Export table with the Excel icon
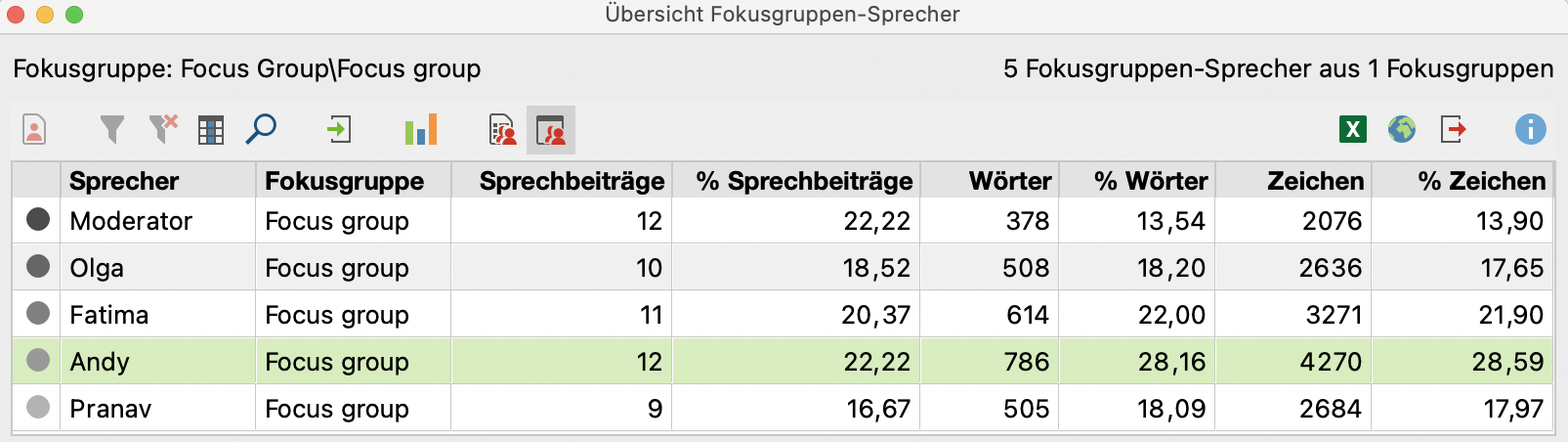Screen dimensions: 1568x442 click(1352, 129)
